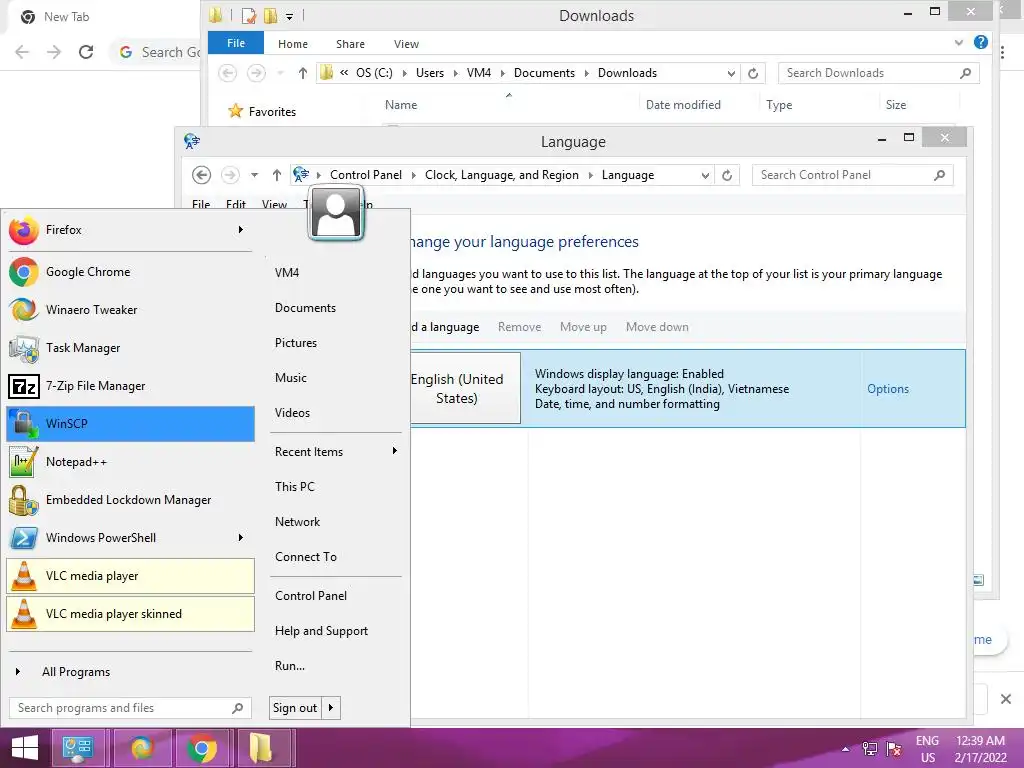Open VLC media player entry
Viewport: 1024px width, 768px height.
click(130, 576)
